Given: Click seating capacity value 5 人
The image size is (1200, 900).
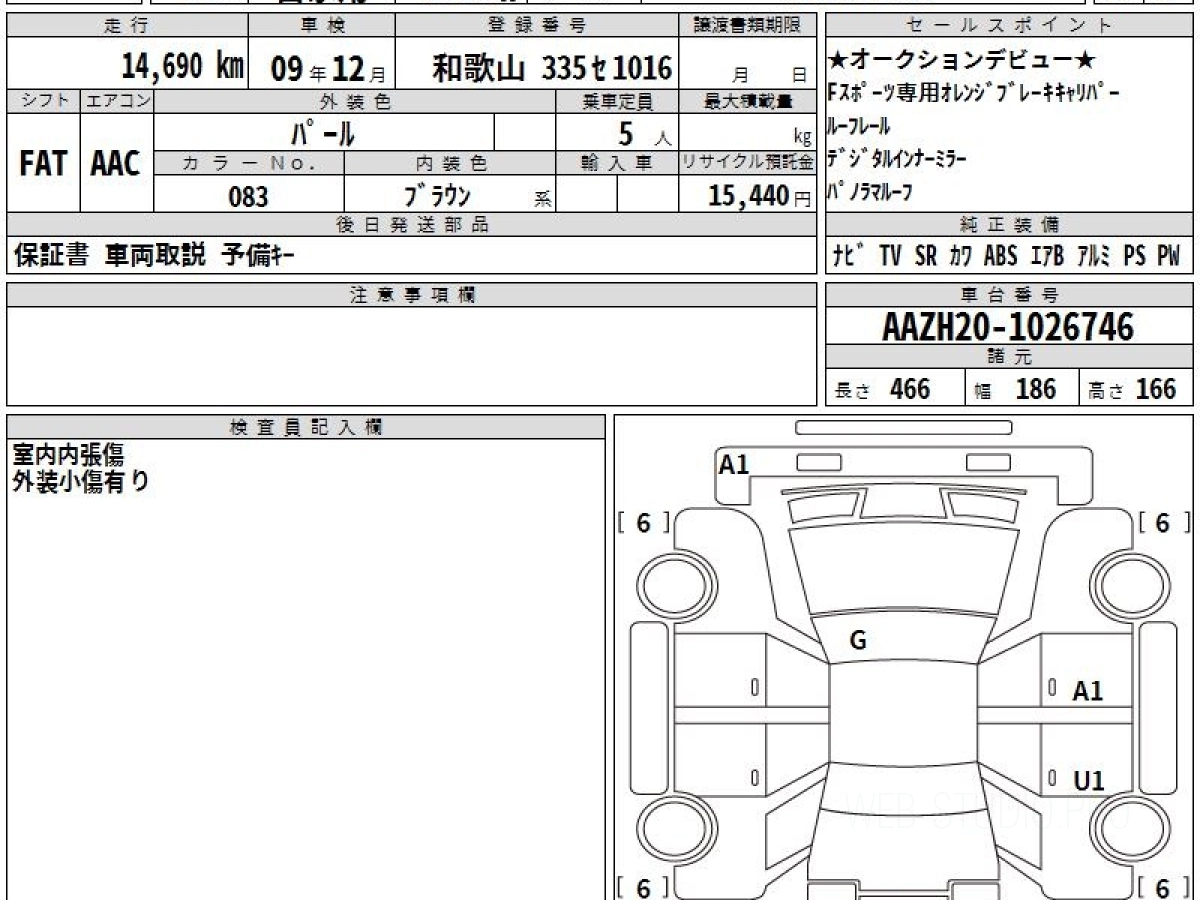Looking at the screenshot, I should coord(644,132).
